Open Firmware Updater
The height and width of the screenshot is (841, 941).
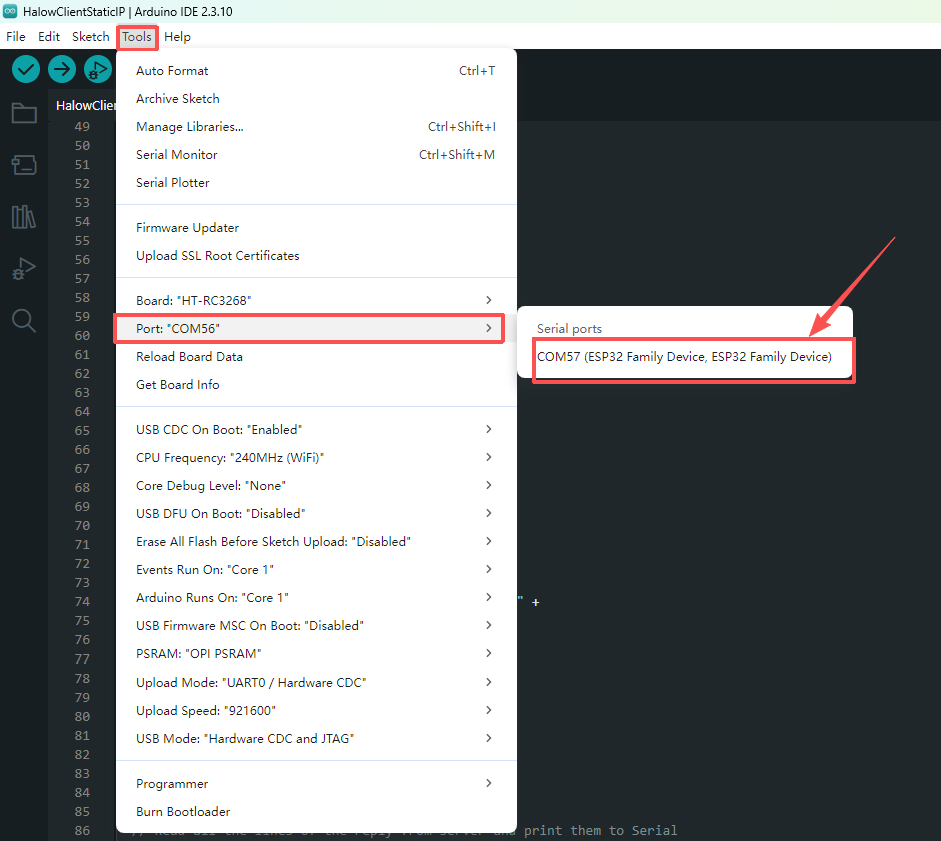316,228
